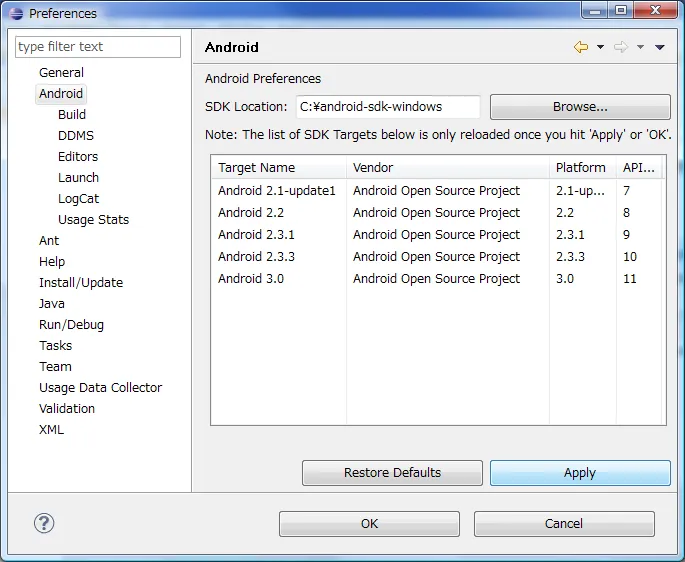Minimize the Preferences window
The height and width of the screenshot is (562, 685).
point(595,10)
